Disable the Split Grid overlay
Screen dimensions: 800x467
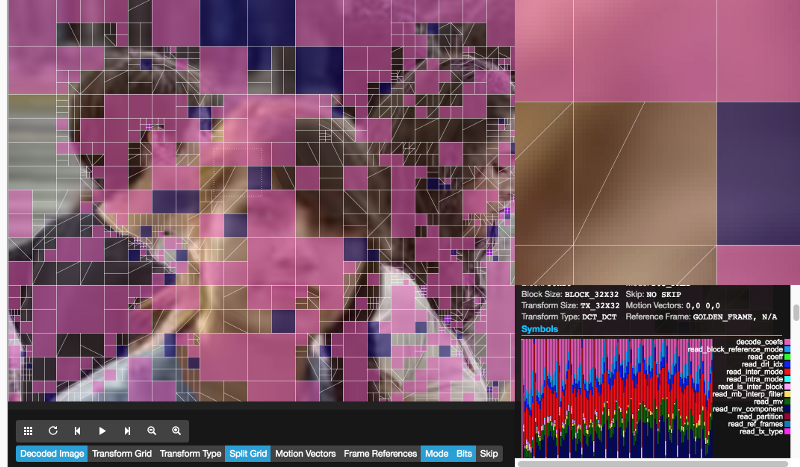point(248,454)
